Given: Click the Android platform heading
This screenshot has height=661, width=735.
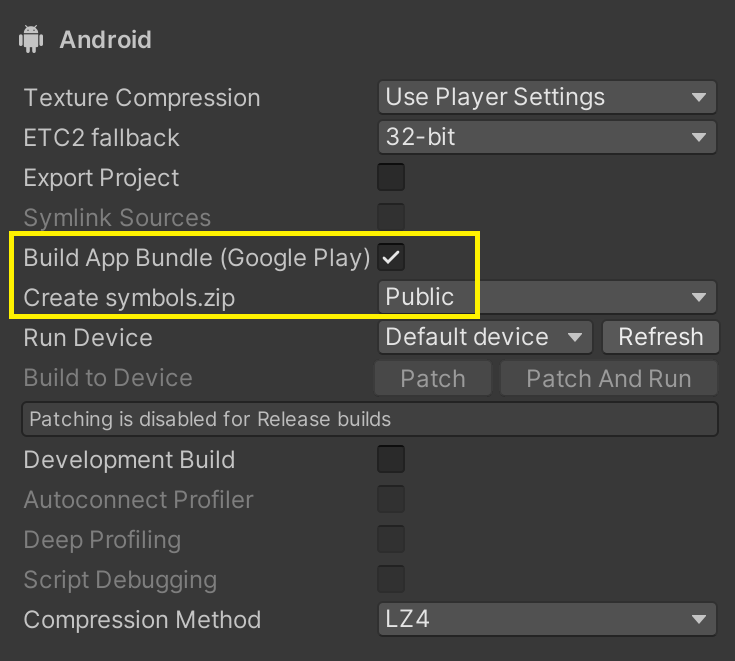Looking at the screenshot, I should click(105, 39).
